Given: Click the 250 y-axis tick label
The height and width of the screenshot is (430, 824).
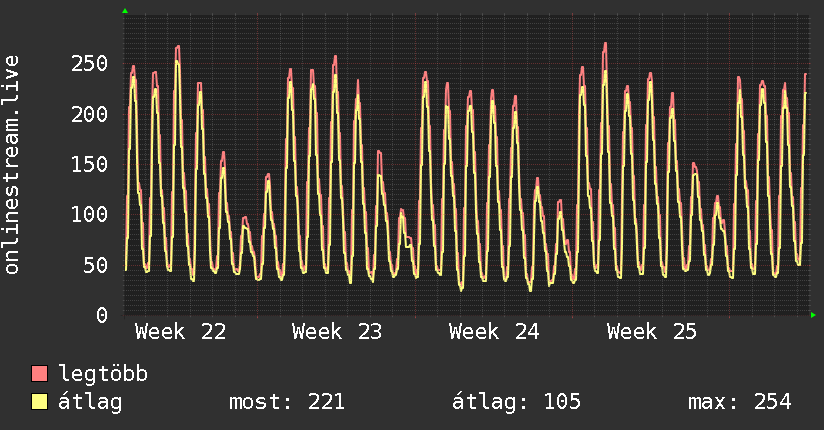Looking at the screenshot, I should (89, 64).
